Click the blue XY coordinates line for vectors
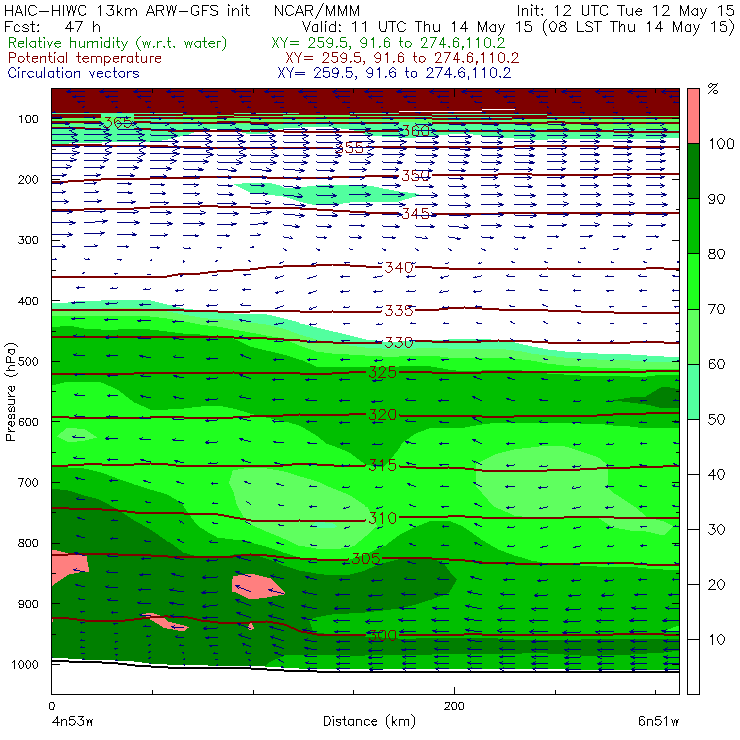 395,73
